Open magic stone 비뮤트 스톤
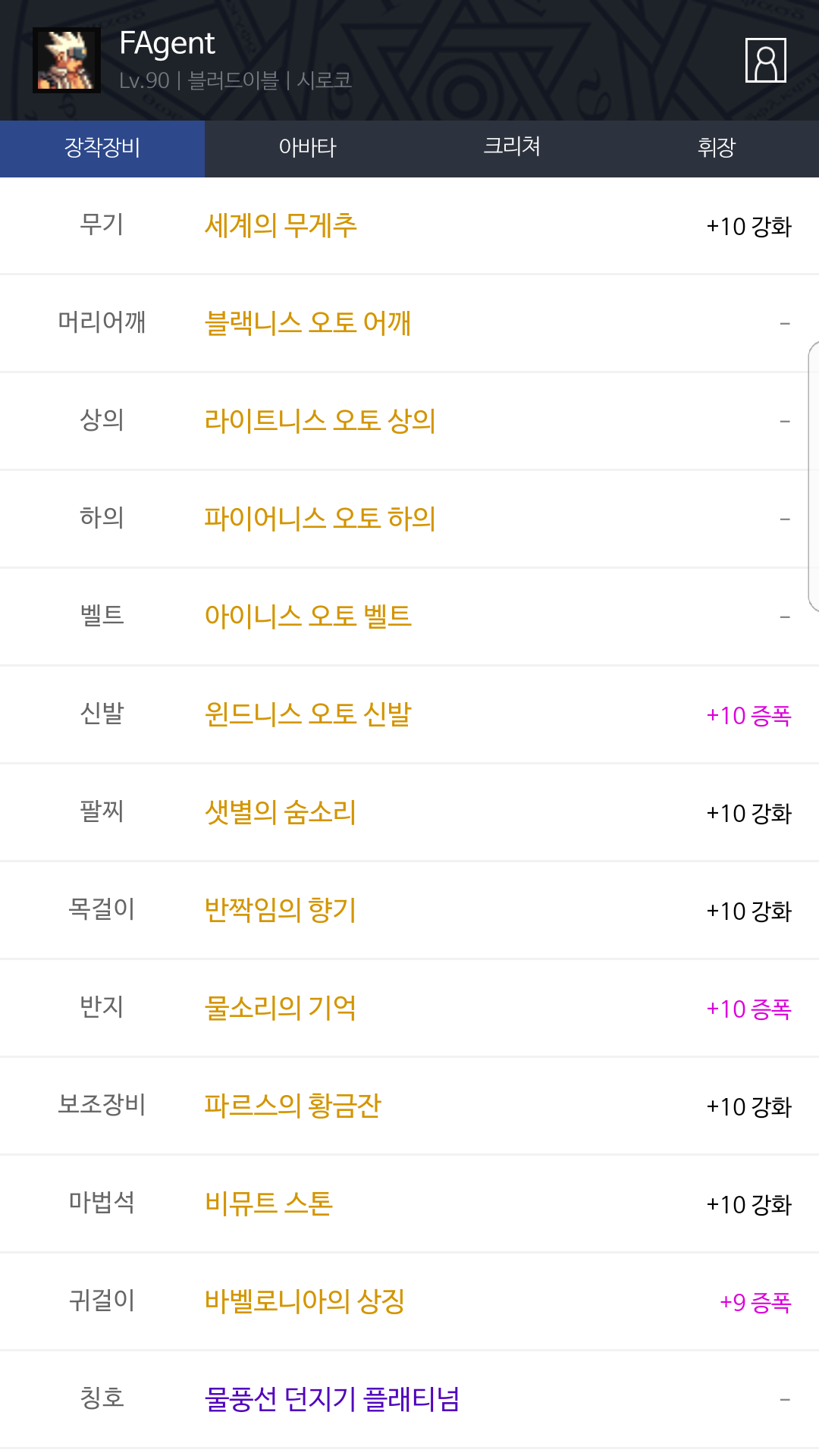The width and height of the screenshot is (819, 1456). click(268, 1203)
